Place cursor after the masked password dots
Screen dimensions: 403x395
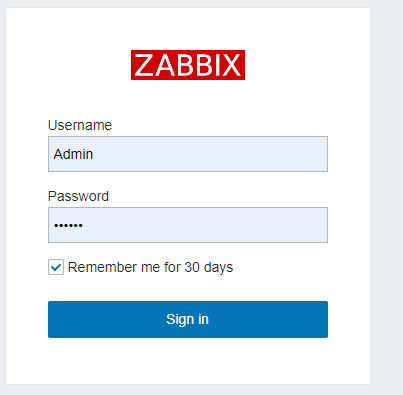[x=83, y=225]
